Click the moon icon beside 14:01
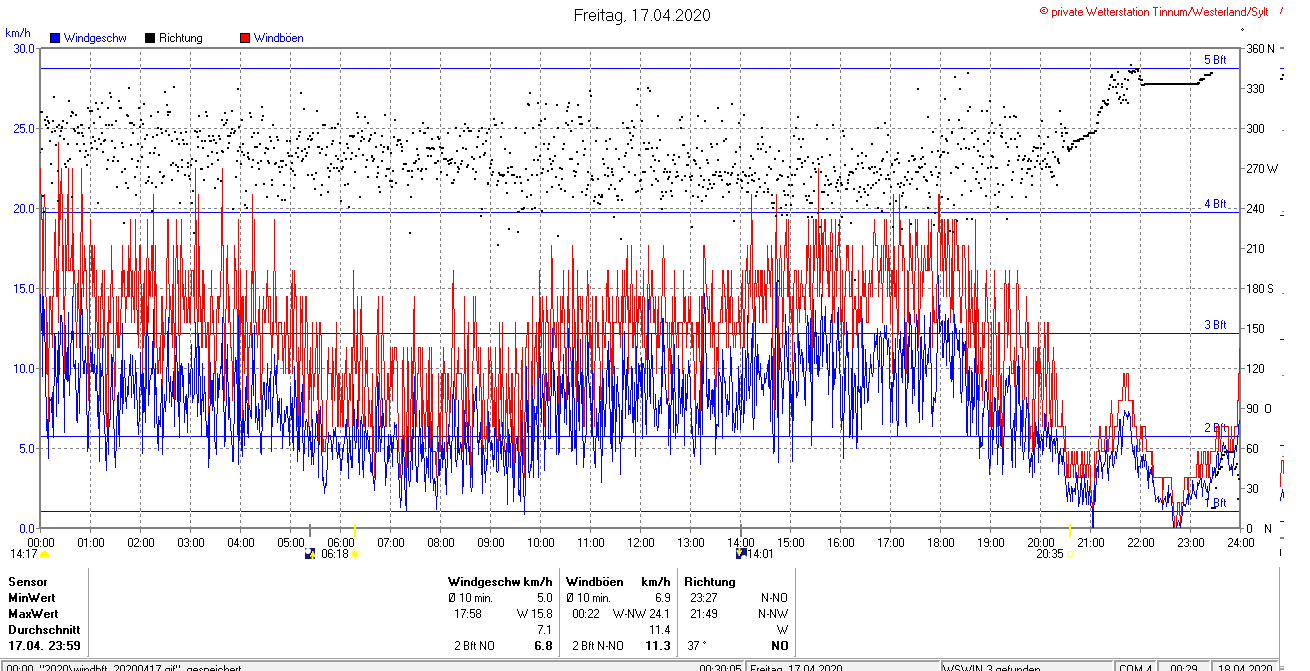The height and width of the screenshot is (671, 1310). click(741, 553)
